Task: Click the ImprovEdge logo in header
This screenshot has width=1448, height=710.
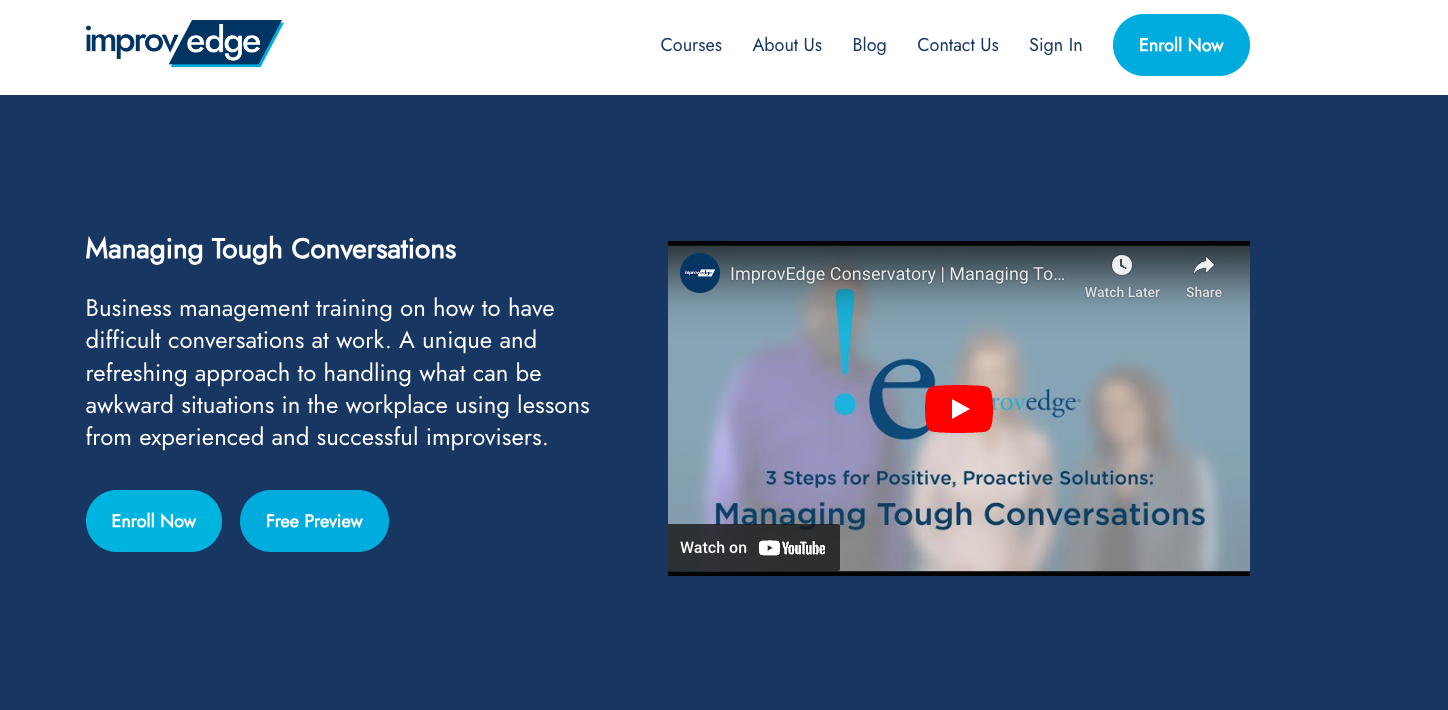Action: coord(184,44)
